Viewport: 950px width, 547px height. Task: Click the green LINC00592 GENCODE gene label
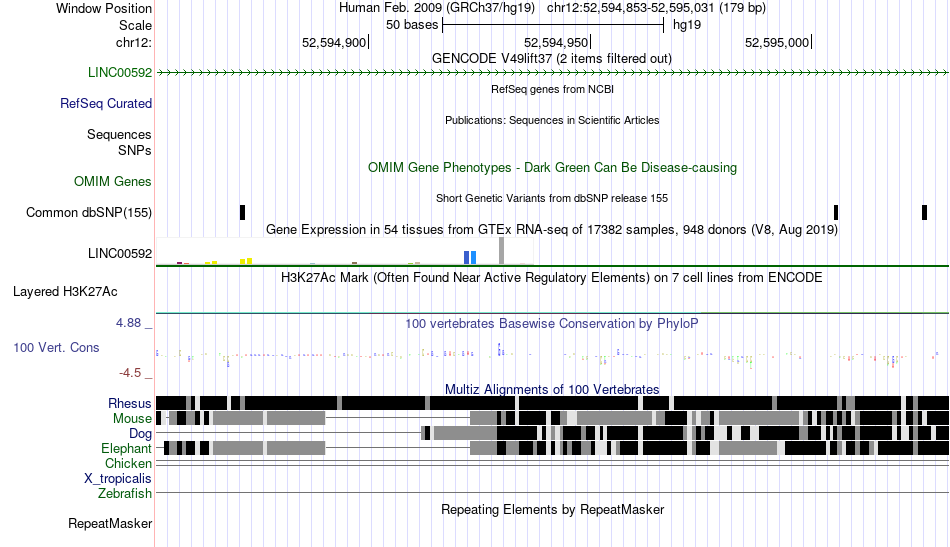tap(120, 73)
